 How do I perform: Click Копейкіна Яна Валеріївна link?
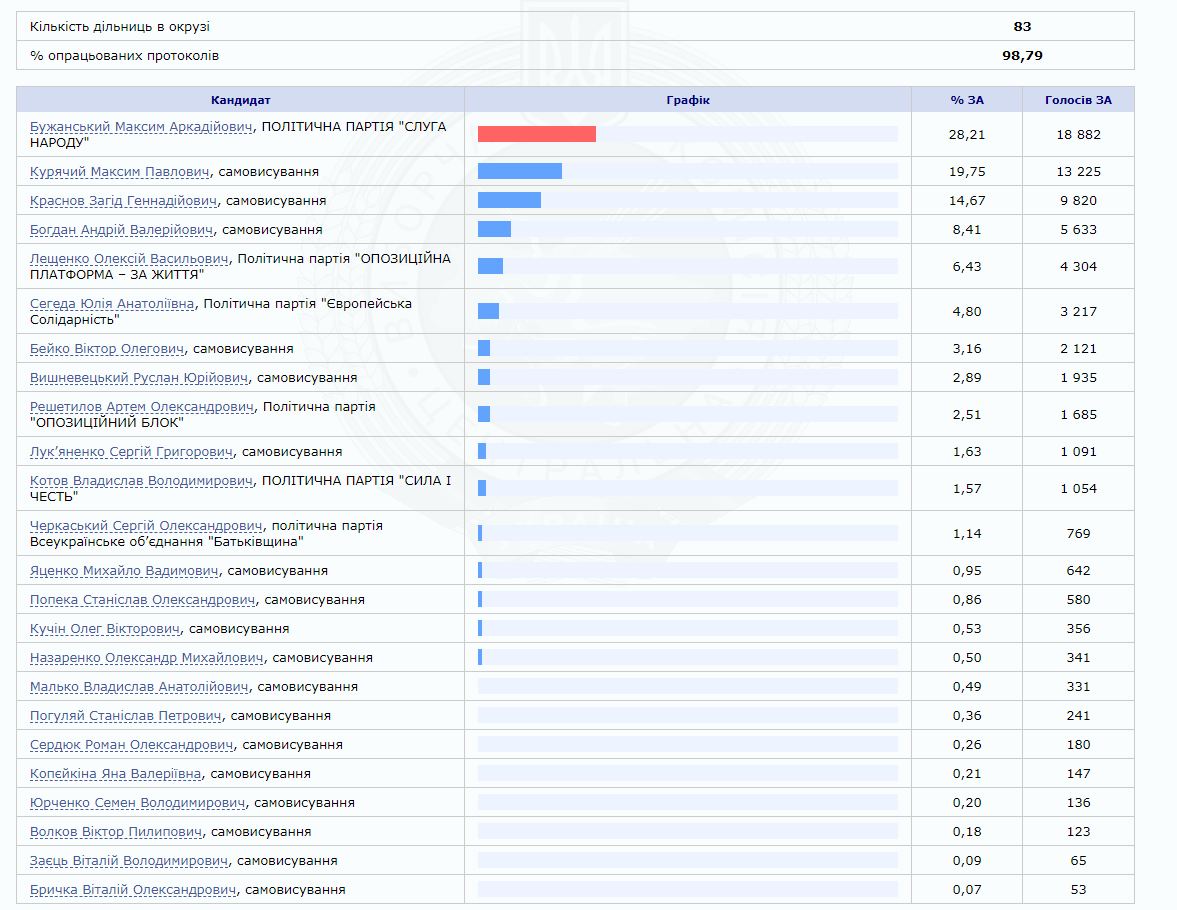(115, 774)
